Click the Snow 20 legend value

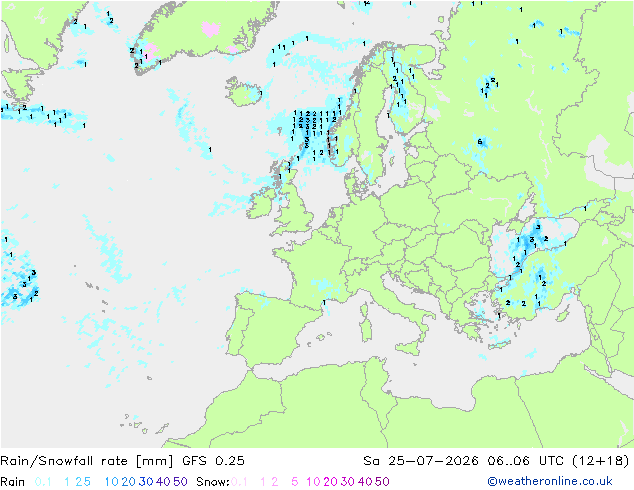(x=330, y=482)
